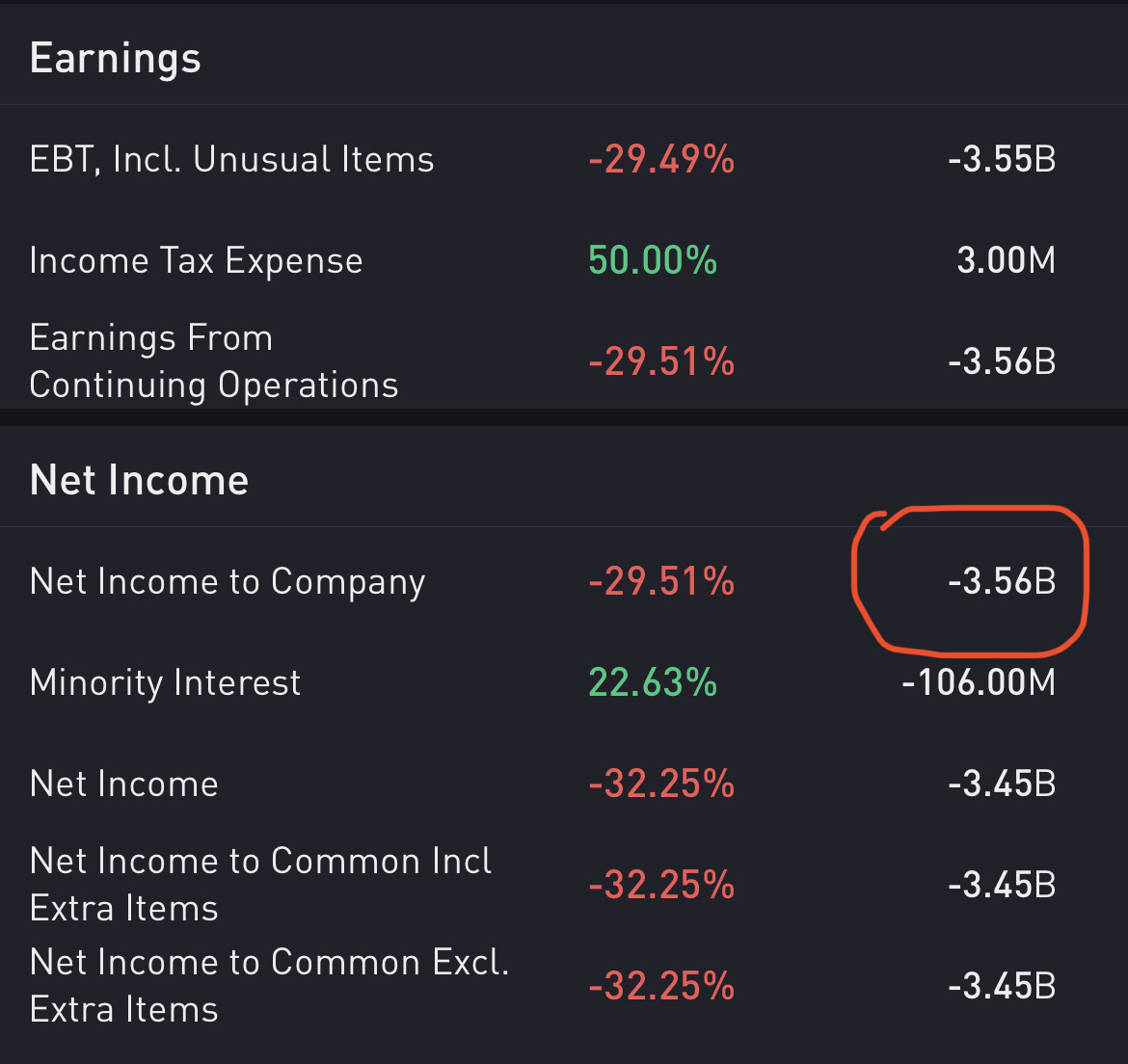Screen dimensions: 1128x1064
Task: Click the -106.00M minority interest amount
Action: [x=979, y=682]
